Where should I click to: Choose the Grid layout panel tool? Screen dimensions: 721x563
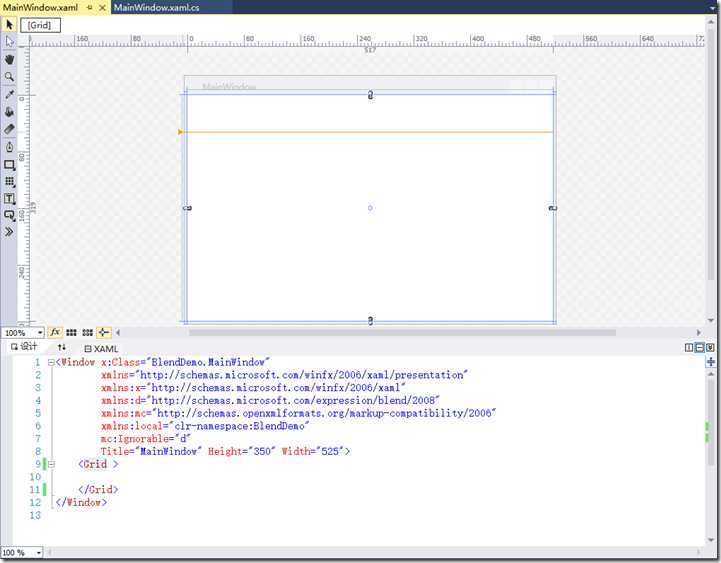(x=9, y=182)
